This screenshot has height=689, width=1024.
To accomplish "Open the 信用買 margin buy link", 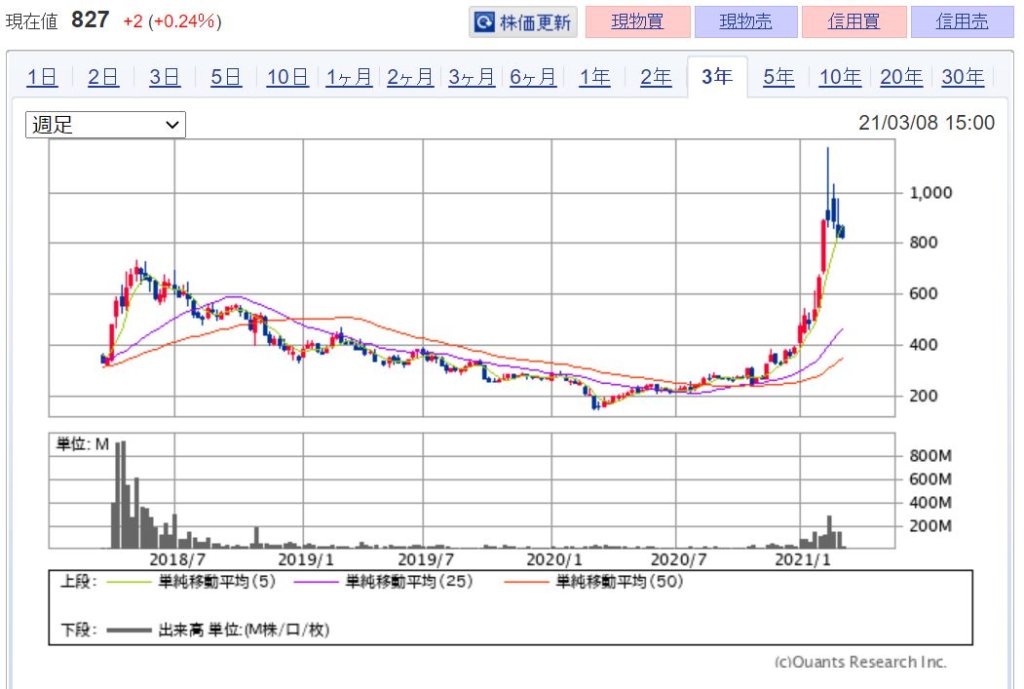I will point(854,22).
